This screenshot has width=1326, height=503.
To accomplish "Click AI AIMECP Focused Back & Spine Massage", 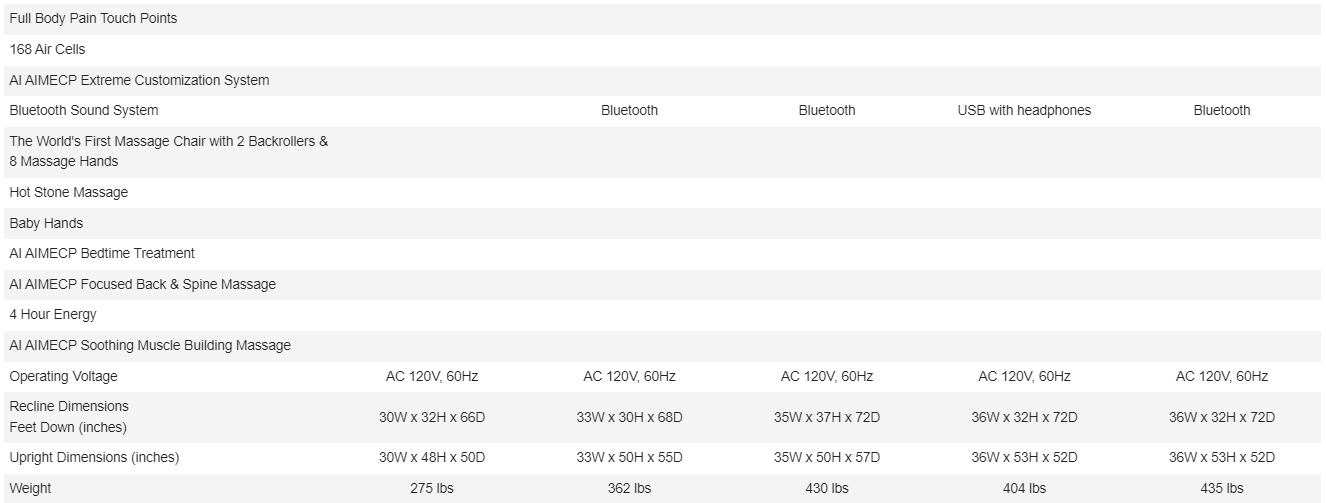I will click(142, 284).
